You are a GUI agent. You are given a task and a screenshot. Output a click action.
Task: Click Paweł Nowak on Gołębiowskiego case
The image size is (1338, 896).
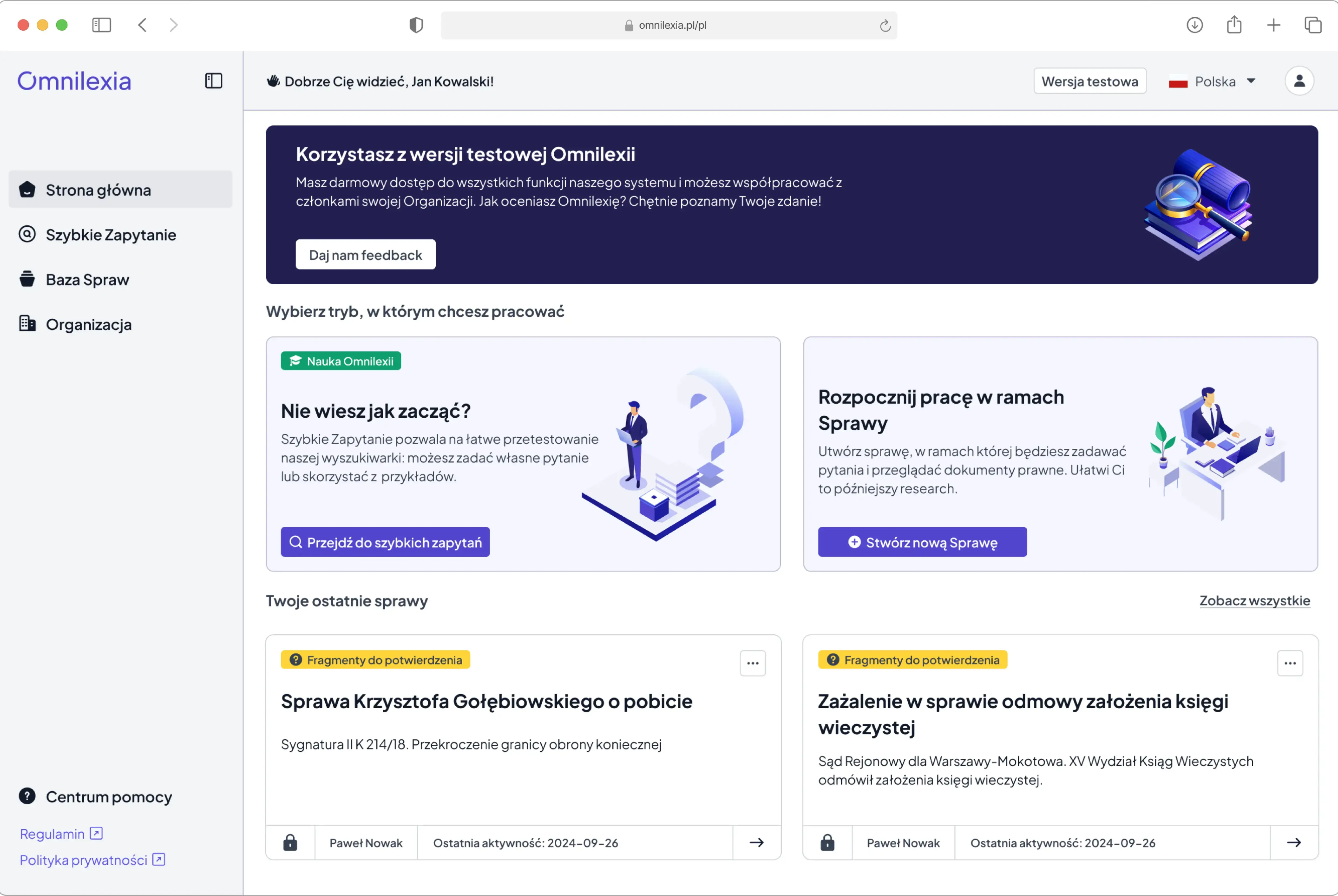(x=366, y=842)
